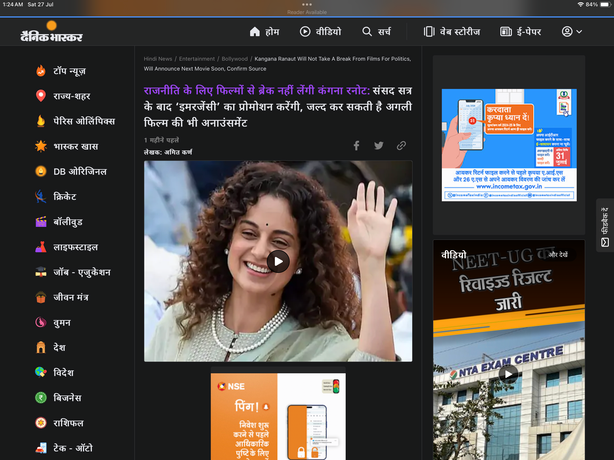
Task: Open iPad multitasking three-dots menu
Action: coord(307,4)
